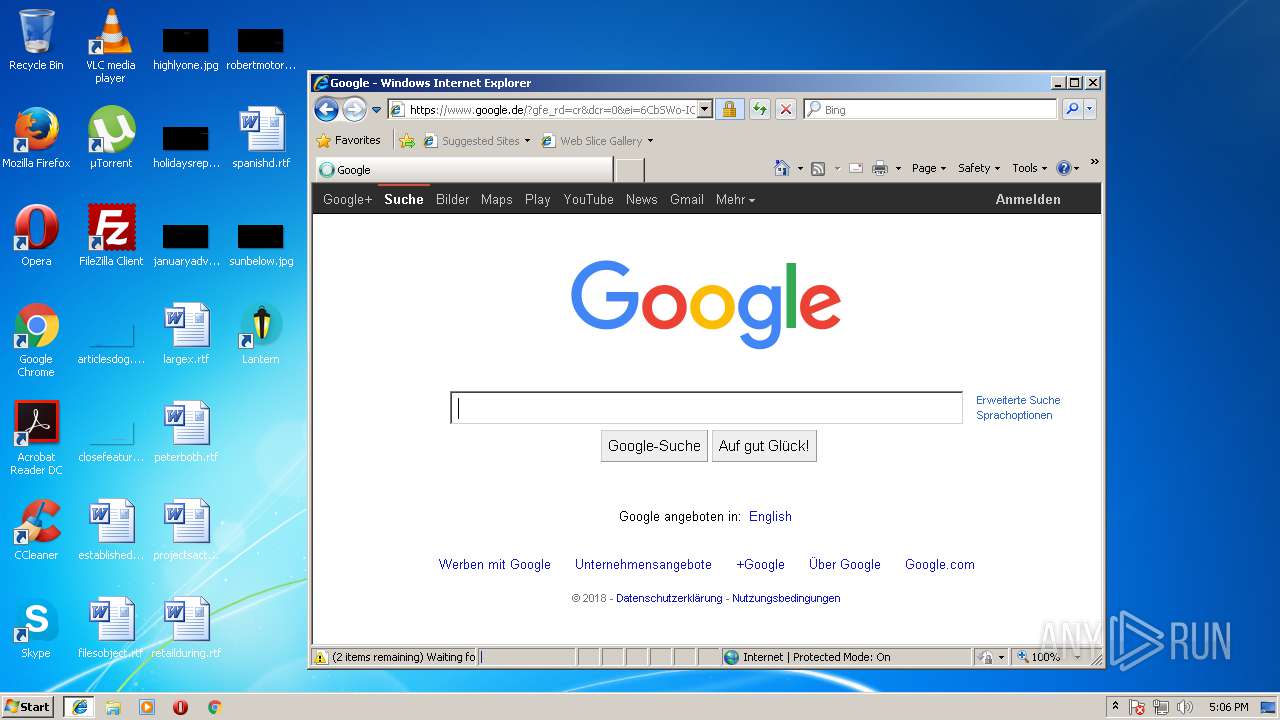1280x720 pixels.
Task: Click Add to Favorites Bar icon
Action: coord(407,141)
